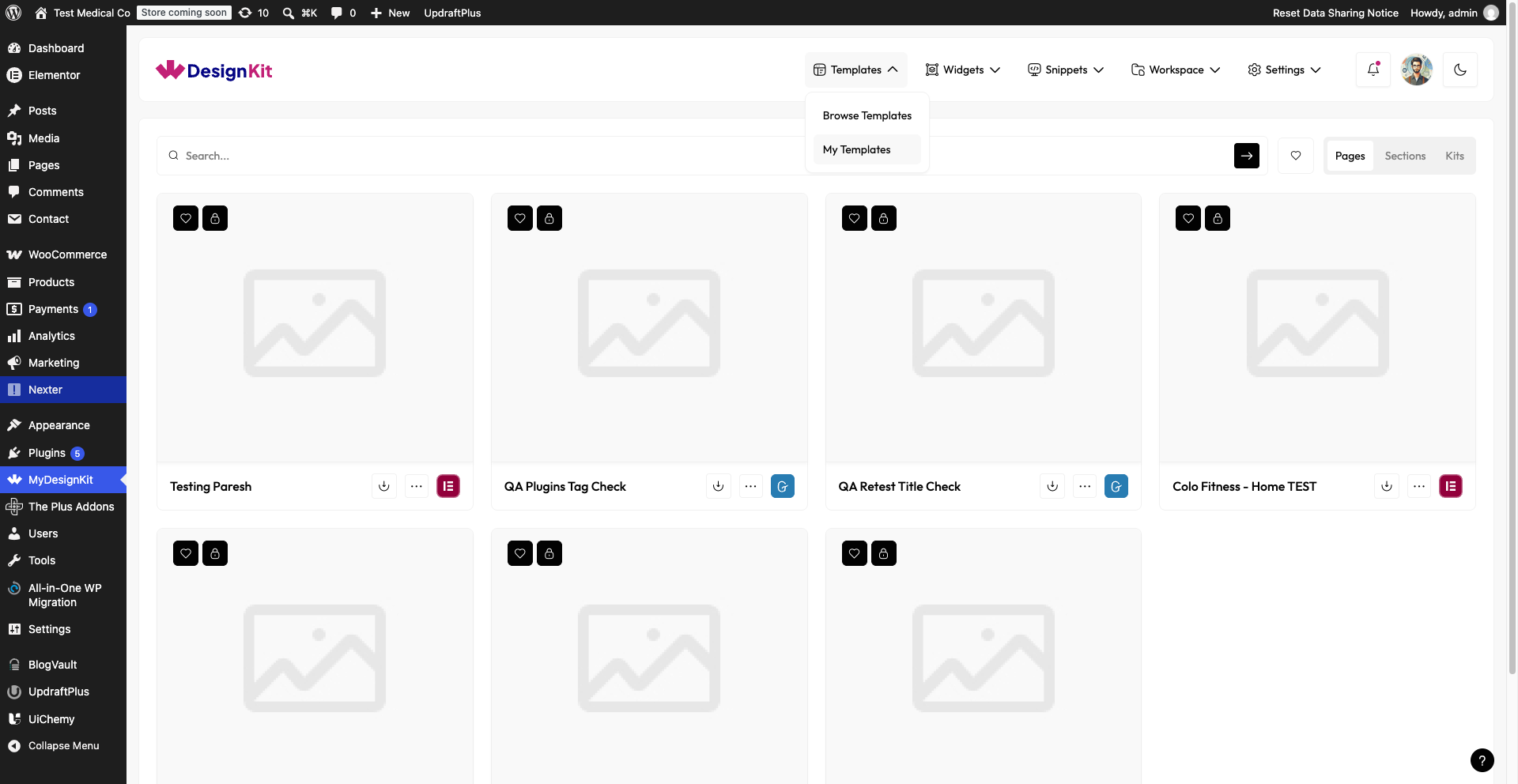Open Plugins in the sidebar
Image resolution: width=1518 pixels, height=784 pixels.
(63, 453)
